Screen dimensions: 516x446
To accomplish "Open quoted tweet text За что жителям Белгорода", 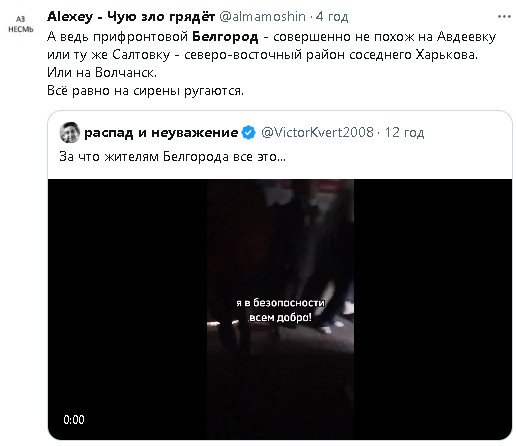I will (x=172, y=156).
